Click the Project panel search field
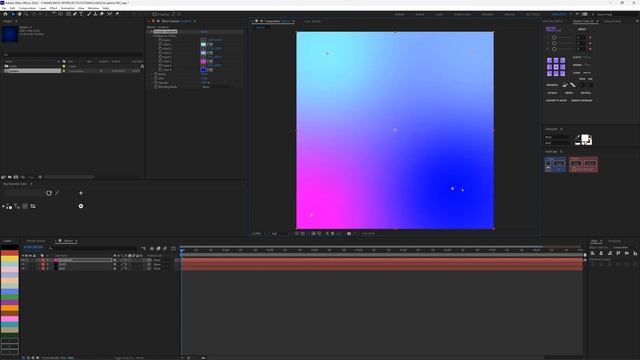This screenshot has width=640, height=360. tap(73, 54)
